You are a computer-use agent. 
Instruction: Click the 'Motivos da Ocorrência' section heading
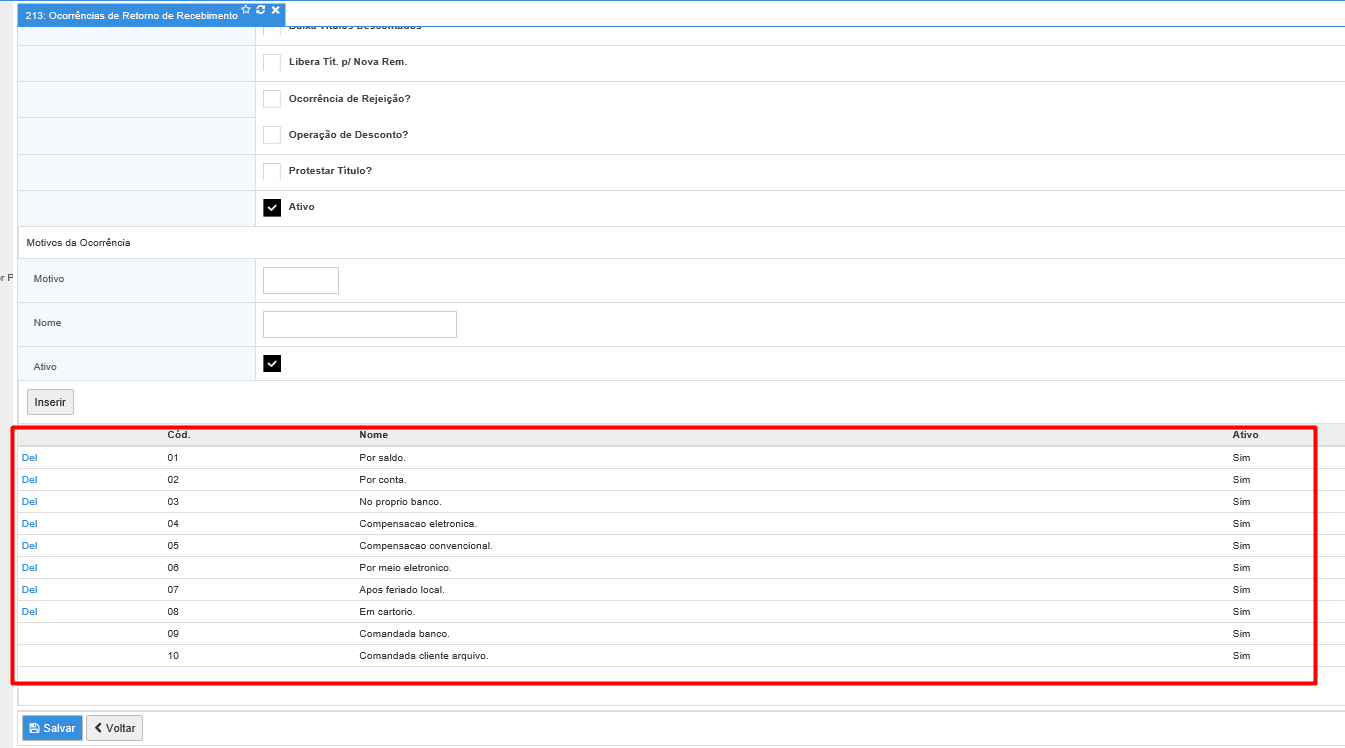[78, 243]
